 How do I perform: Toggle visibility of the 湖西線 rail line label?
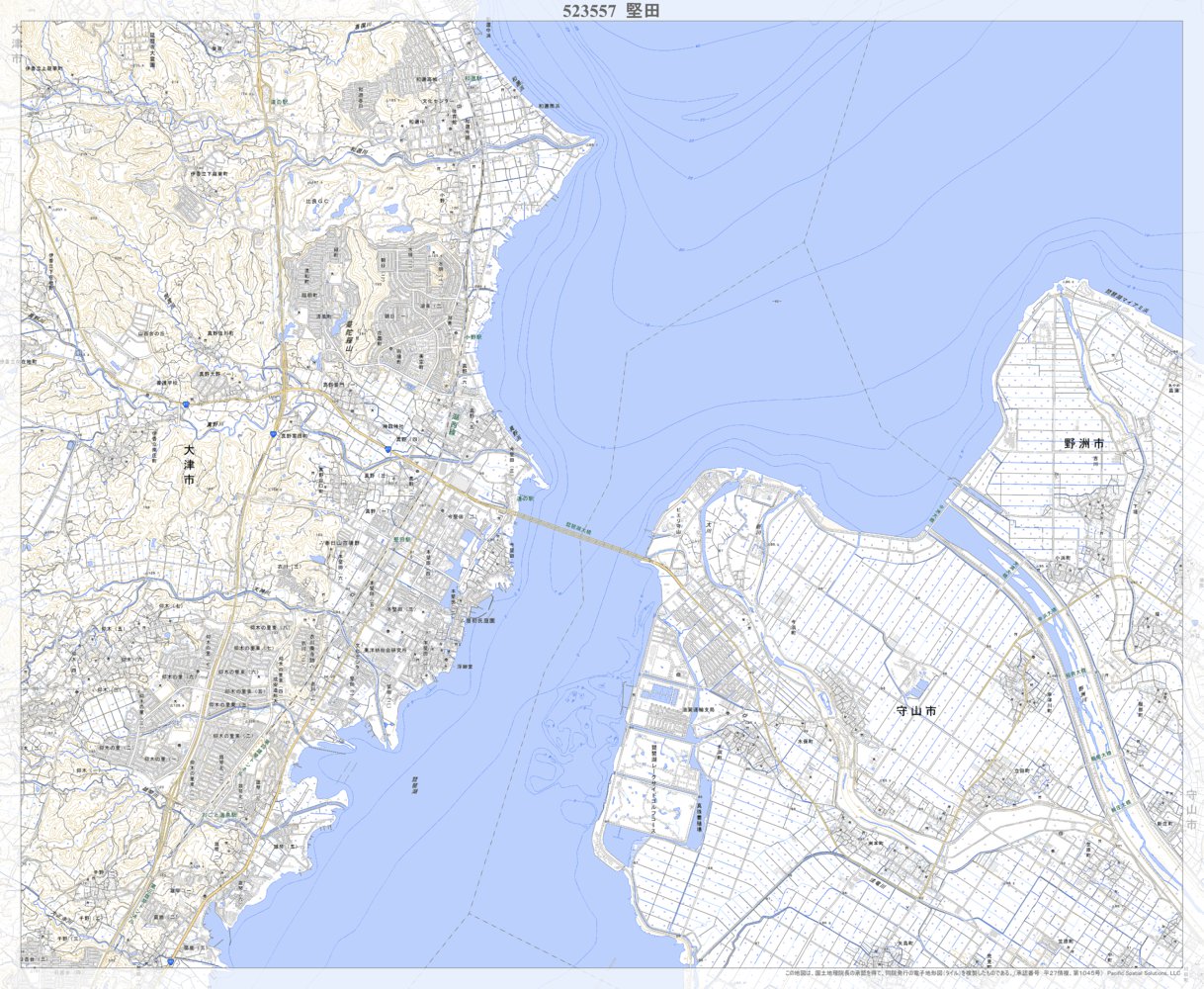click(454, 424)
